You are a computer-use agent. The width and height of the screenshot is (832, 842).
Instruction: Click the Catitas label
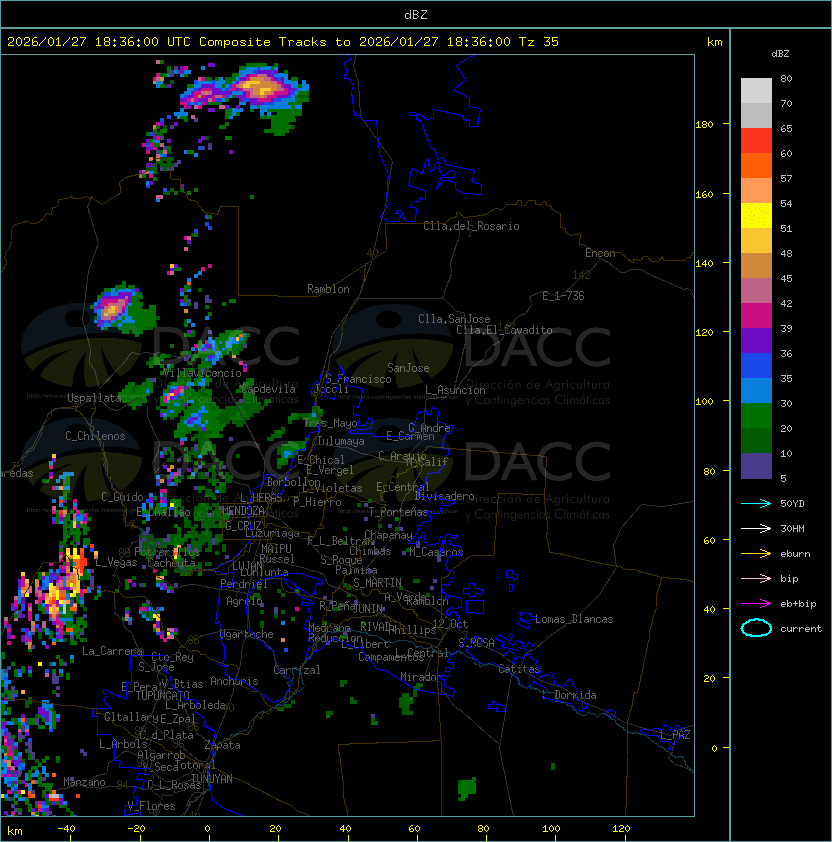pos(519,669)
